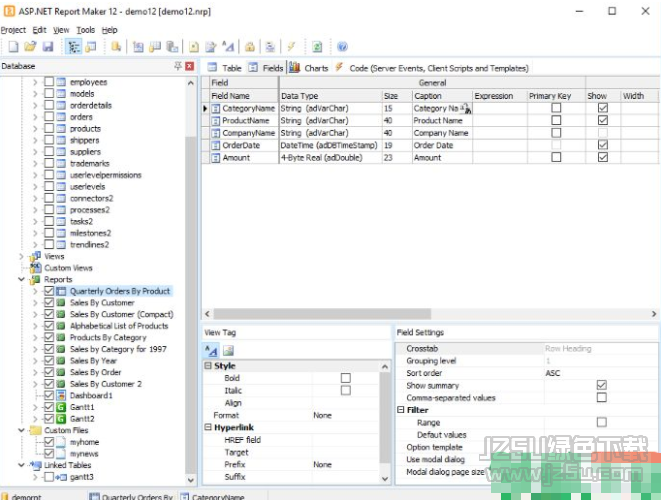Collapse the Style section
The image size is (661, 500).
208,366
